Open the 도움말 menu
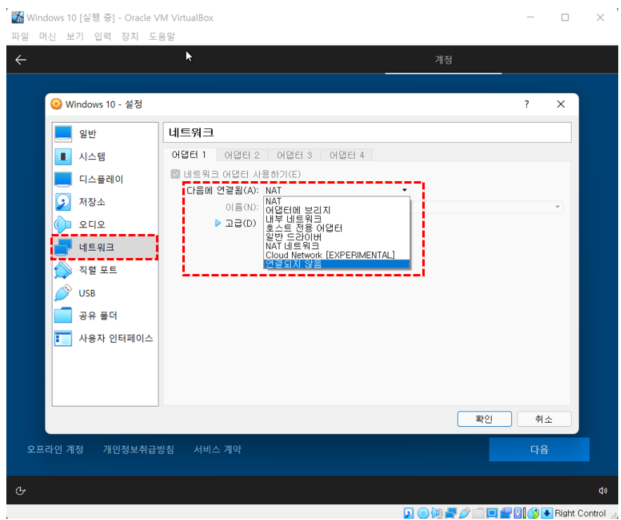 (x=162, y=37)
